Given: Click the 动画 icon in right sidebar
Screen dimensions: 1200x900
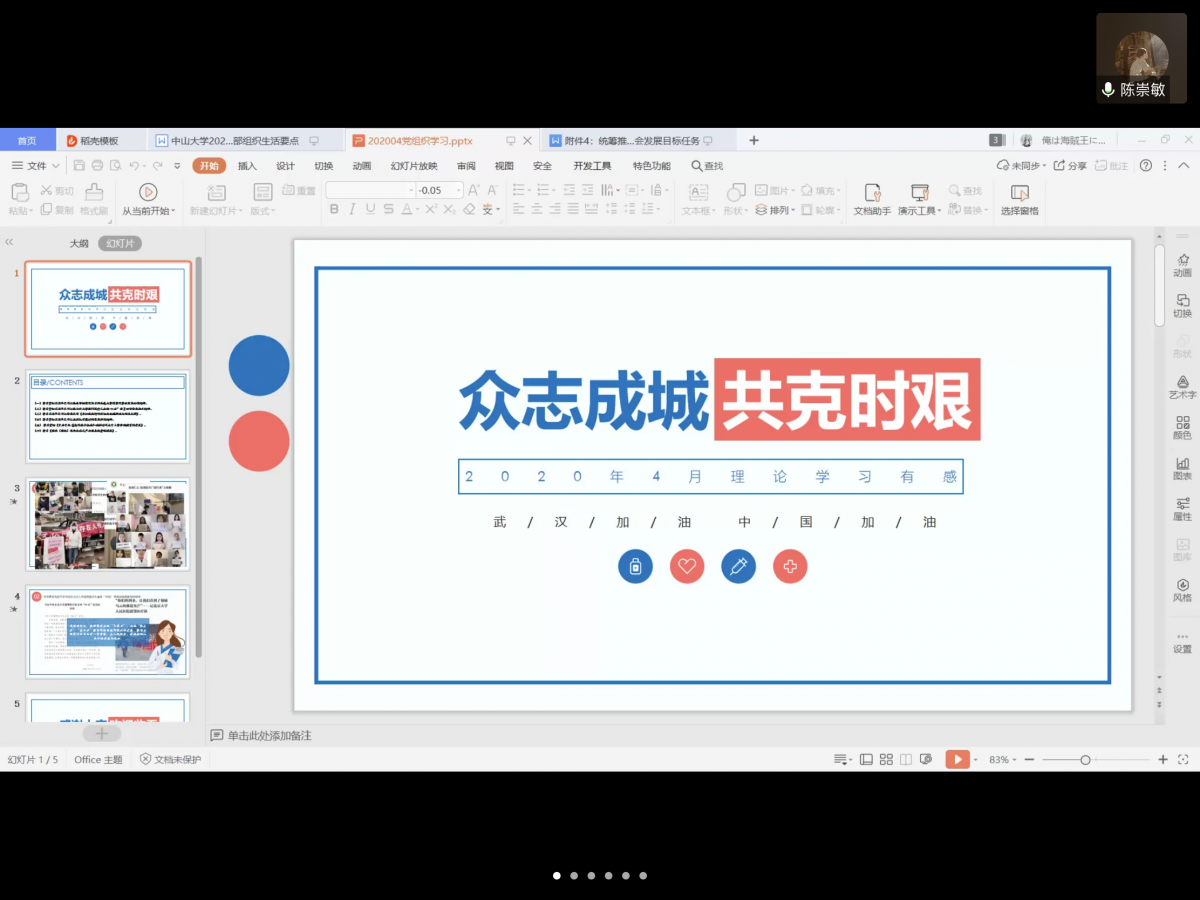Looking at the screenshot, I should 1182,265.
